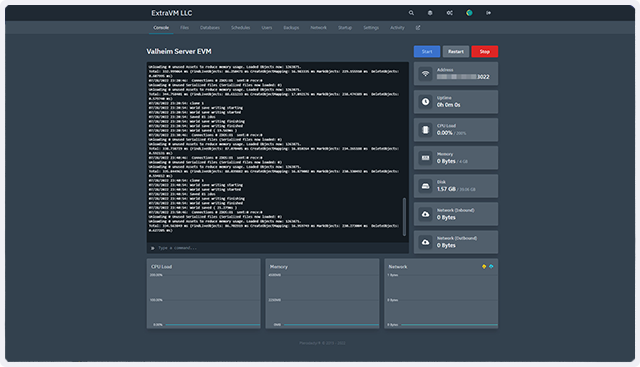The width and height of the screenshot is (640, 367).
Task: Open the server list (layers) icon
Action: coord(430,13)
